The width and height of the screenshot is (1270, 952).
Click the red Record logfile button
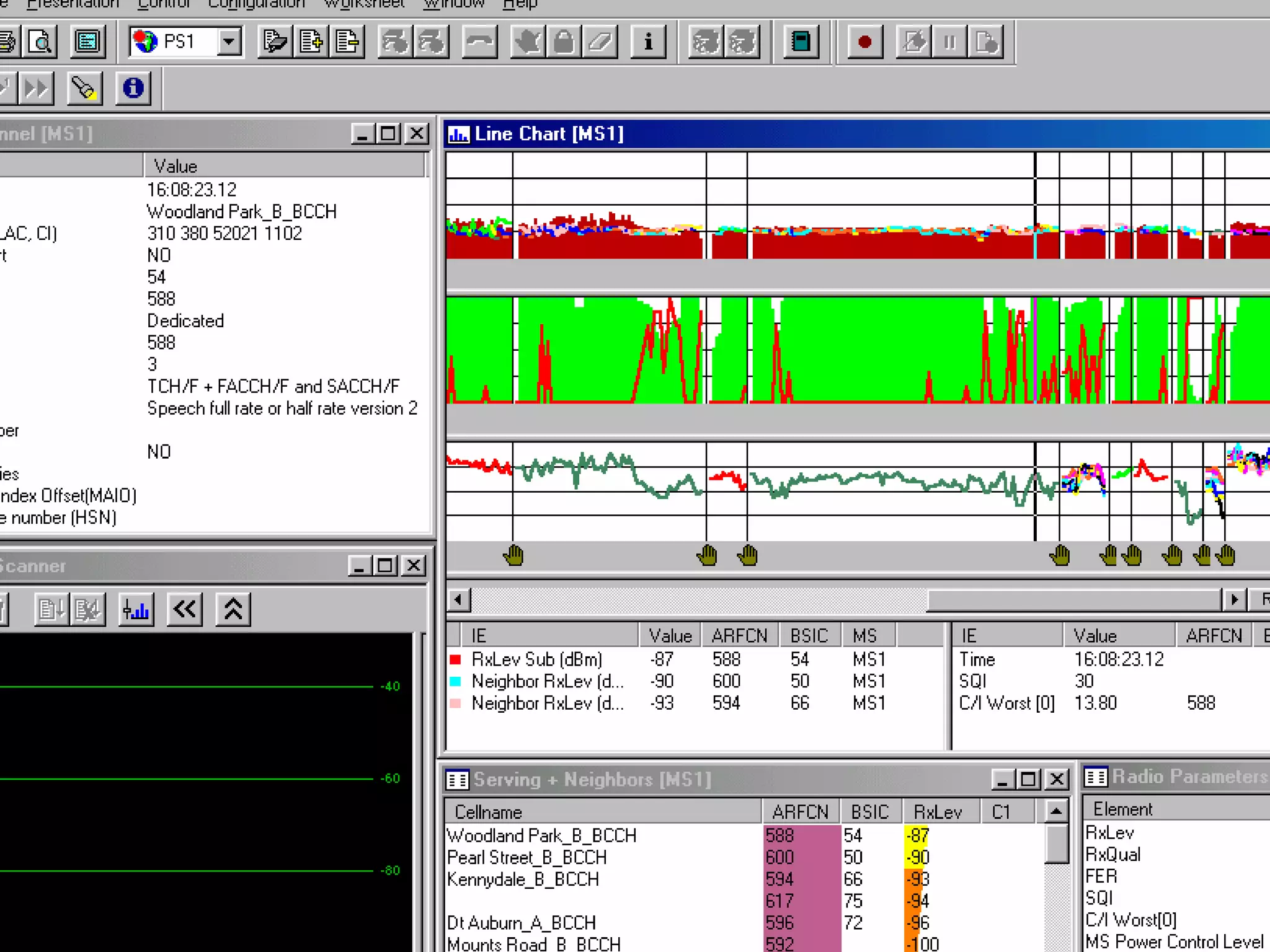[x=864, y=42]
